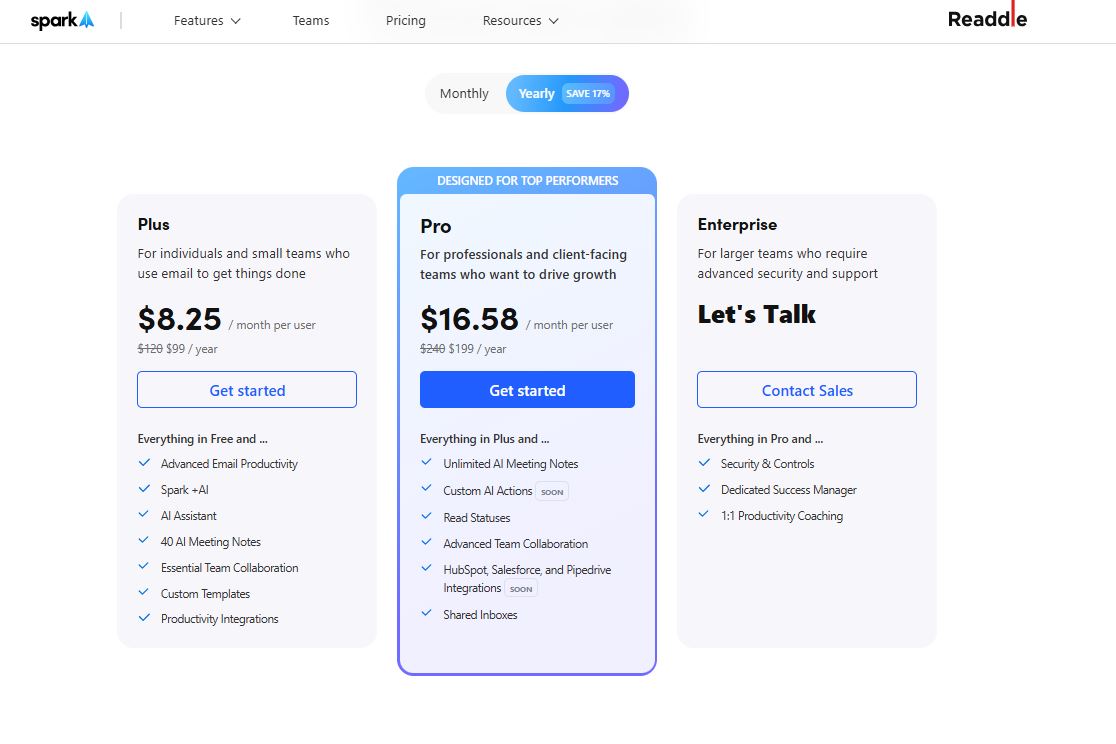This screenshot has height=744, width=1116.
Task: Select the Yearly billing option
Action: pos(537,93)
